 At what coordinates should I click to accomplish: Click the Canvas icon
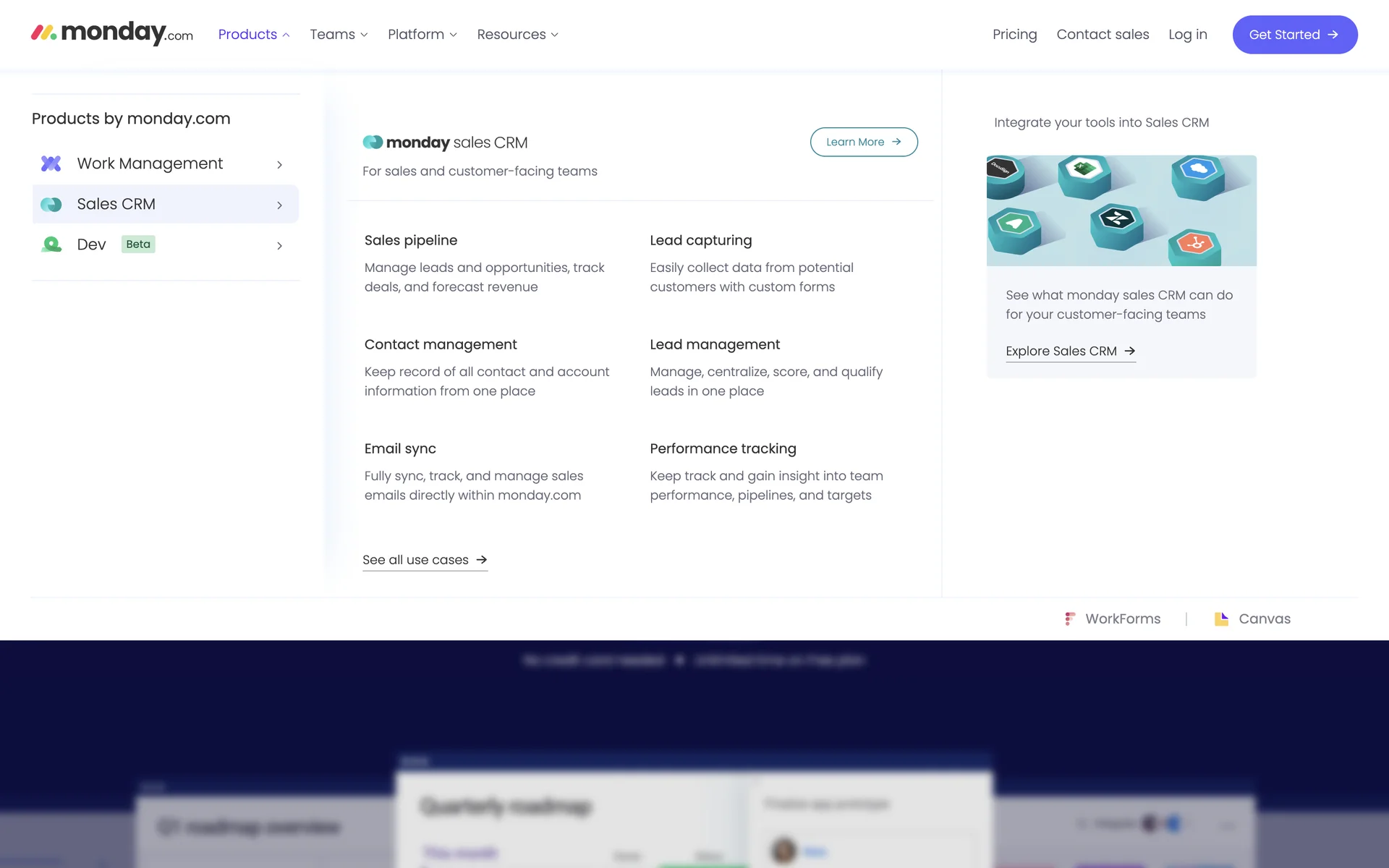point(1221,619)
